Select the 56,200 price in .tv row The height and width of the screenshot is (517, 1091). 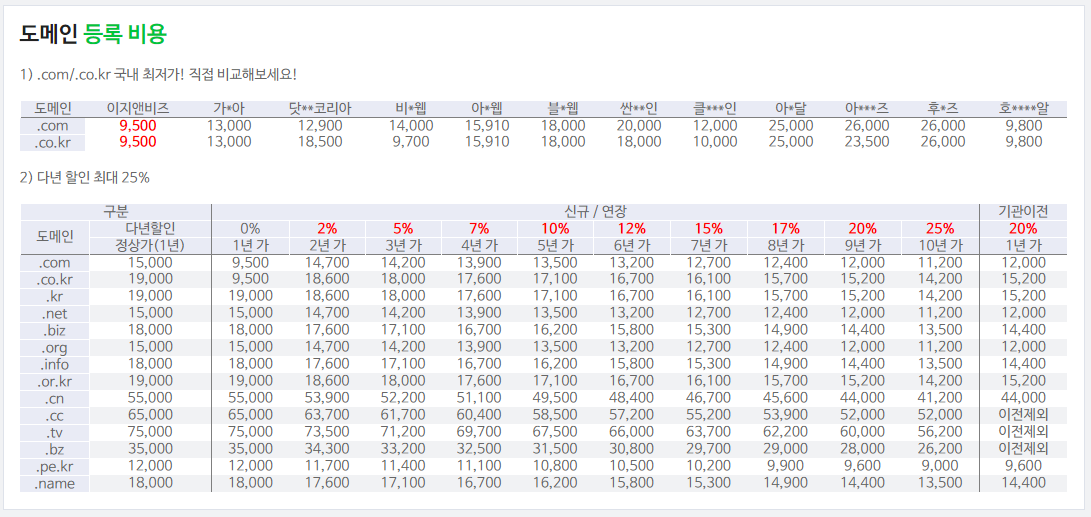pos(940,432)
